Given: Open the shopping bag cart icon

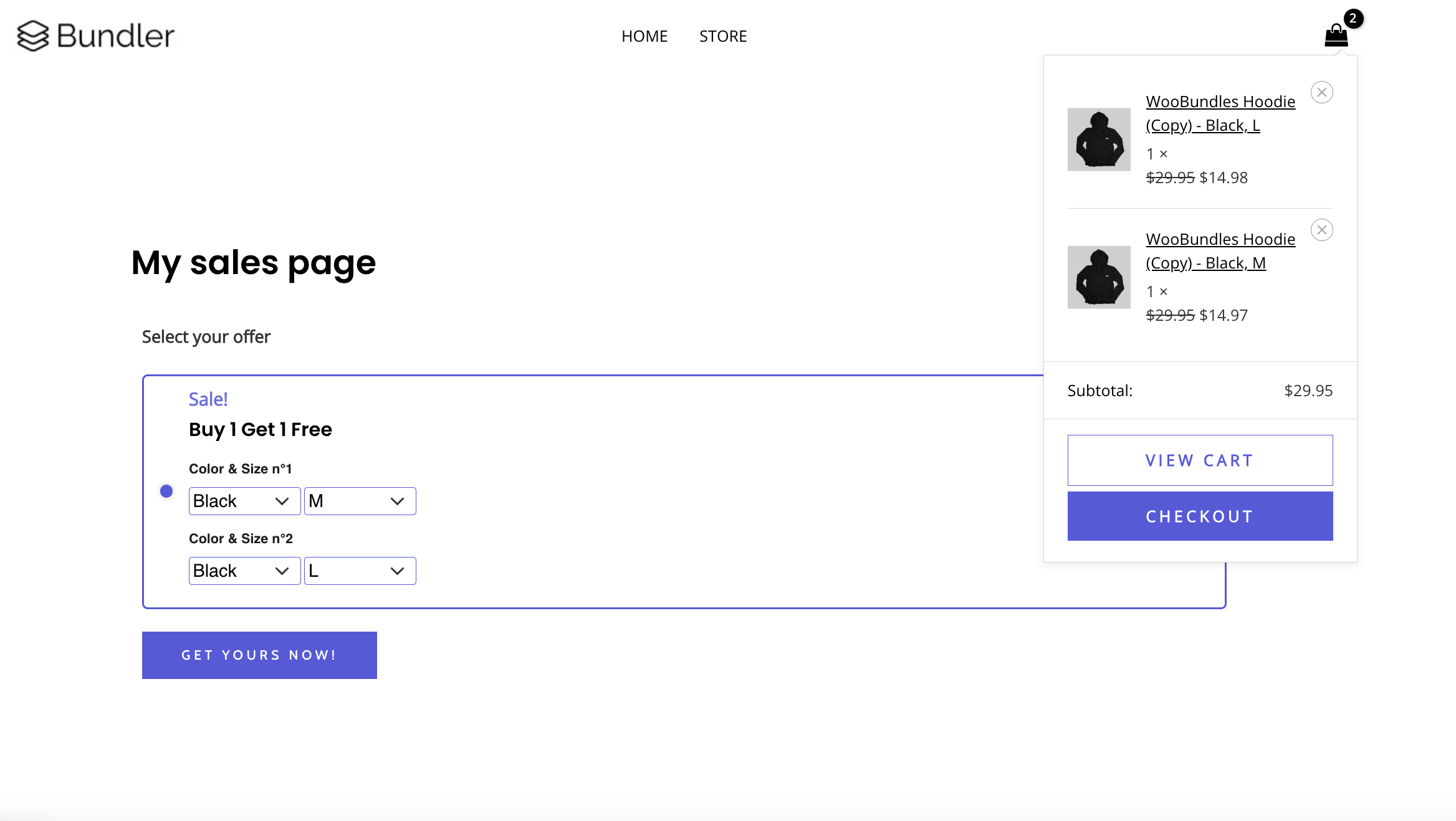Looking at the screenshot, I should pos(1336,36).
